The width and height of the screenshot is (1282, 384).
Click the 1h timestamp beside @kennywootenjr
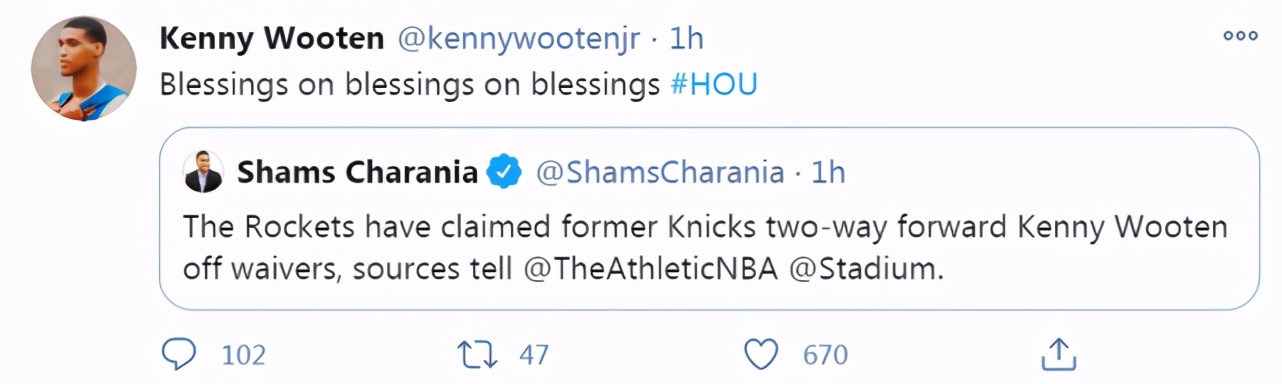click(x=686, y=38)
